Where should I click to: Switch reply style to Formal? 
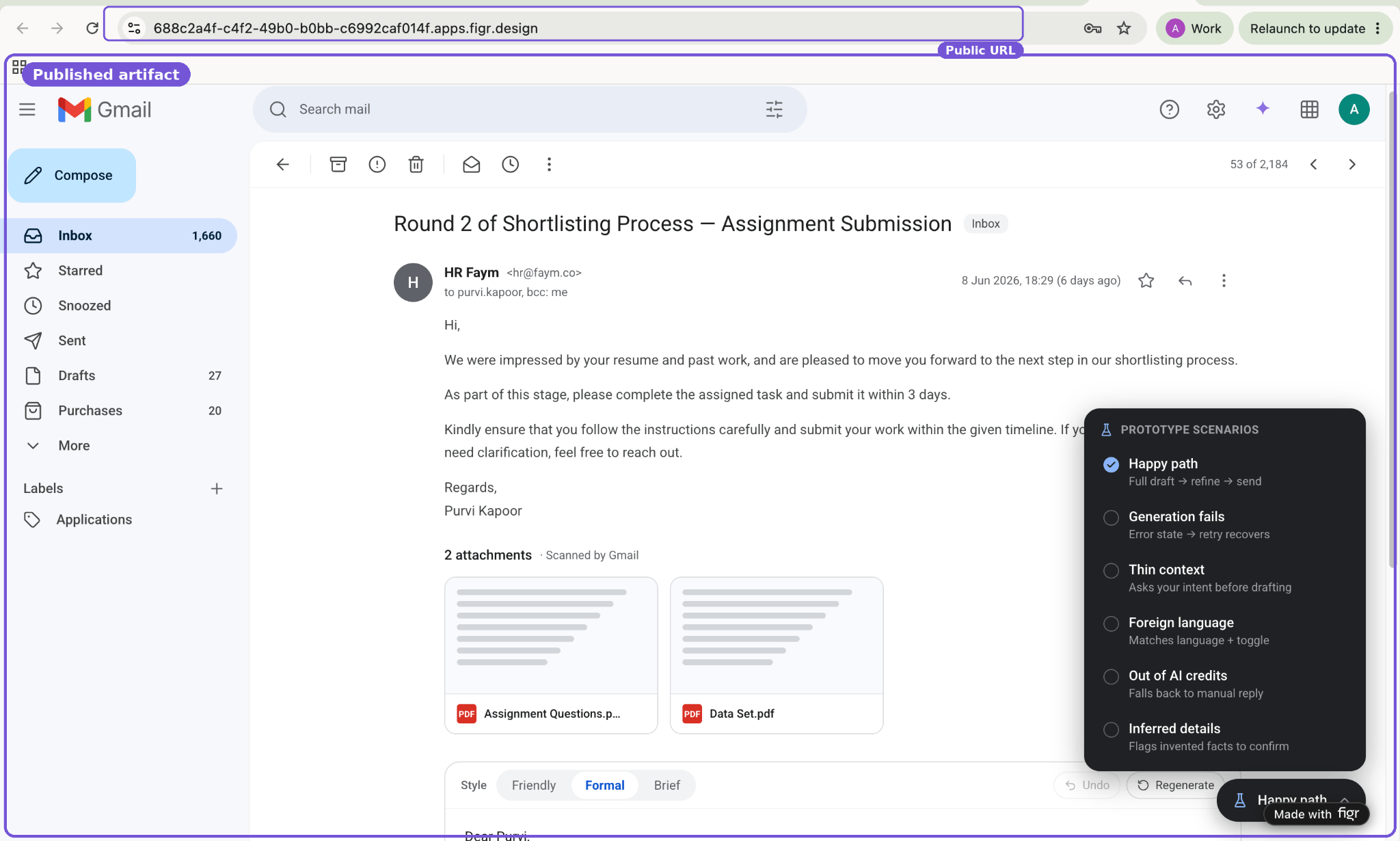point(605,785)
